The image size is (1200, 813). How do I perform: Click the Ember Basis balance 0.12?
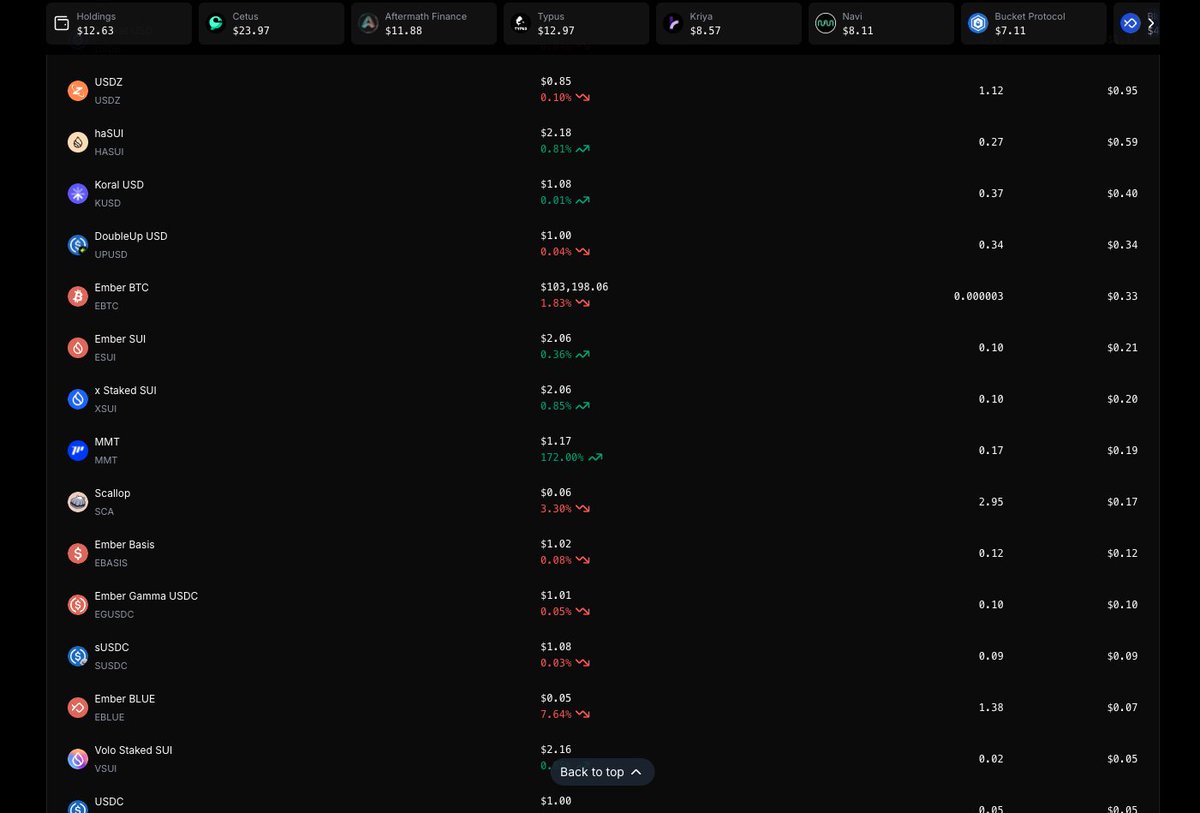pos(991,553)
